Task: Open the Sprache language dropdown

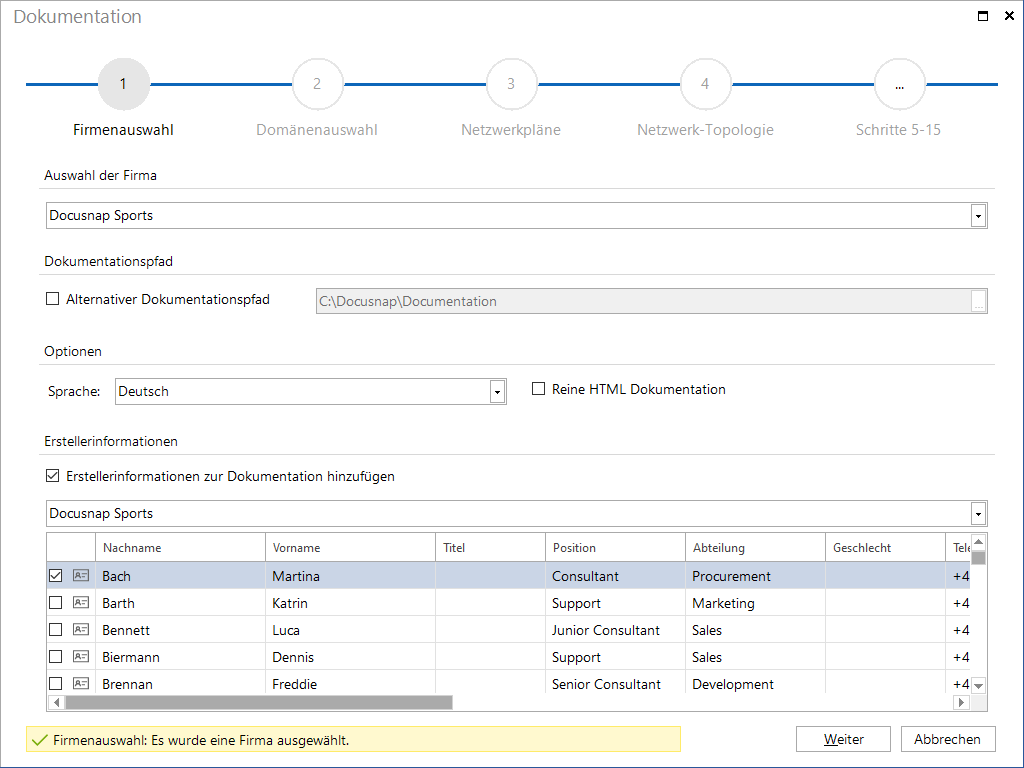Action: click(x=497, y=392)
